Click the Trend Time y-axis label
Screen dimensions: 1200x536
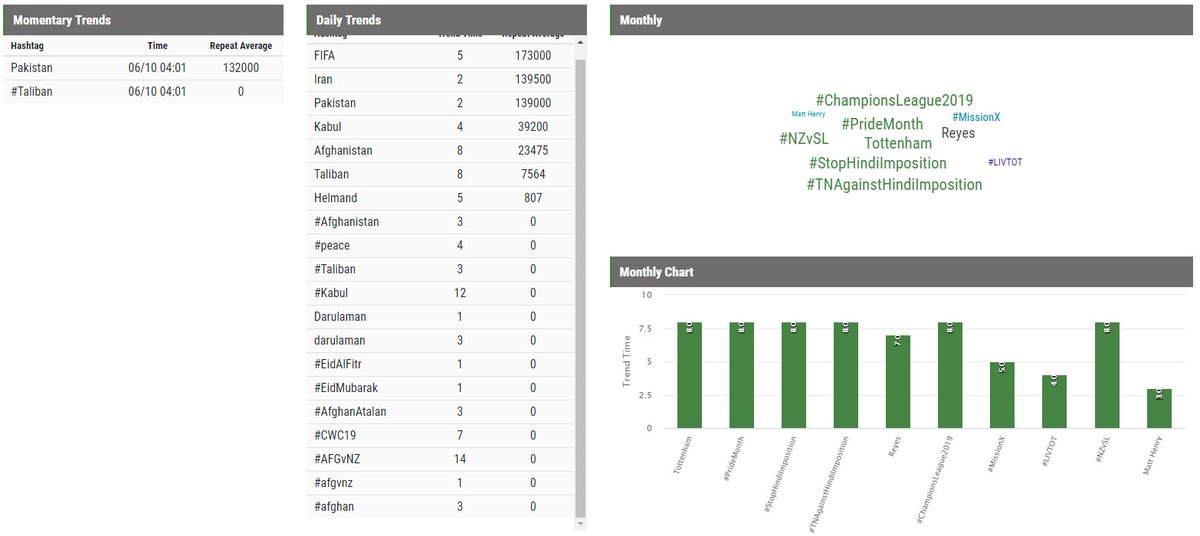pos(627,362)
